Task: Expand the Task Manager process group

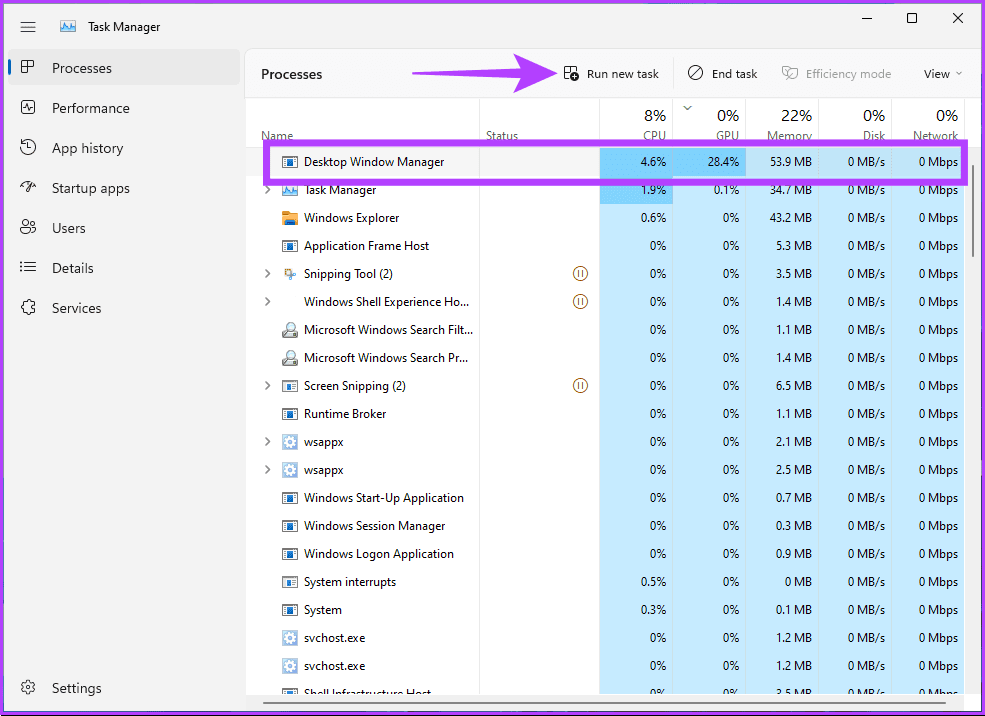Action: [267, 190]
